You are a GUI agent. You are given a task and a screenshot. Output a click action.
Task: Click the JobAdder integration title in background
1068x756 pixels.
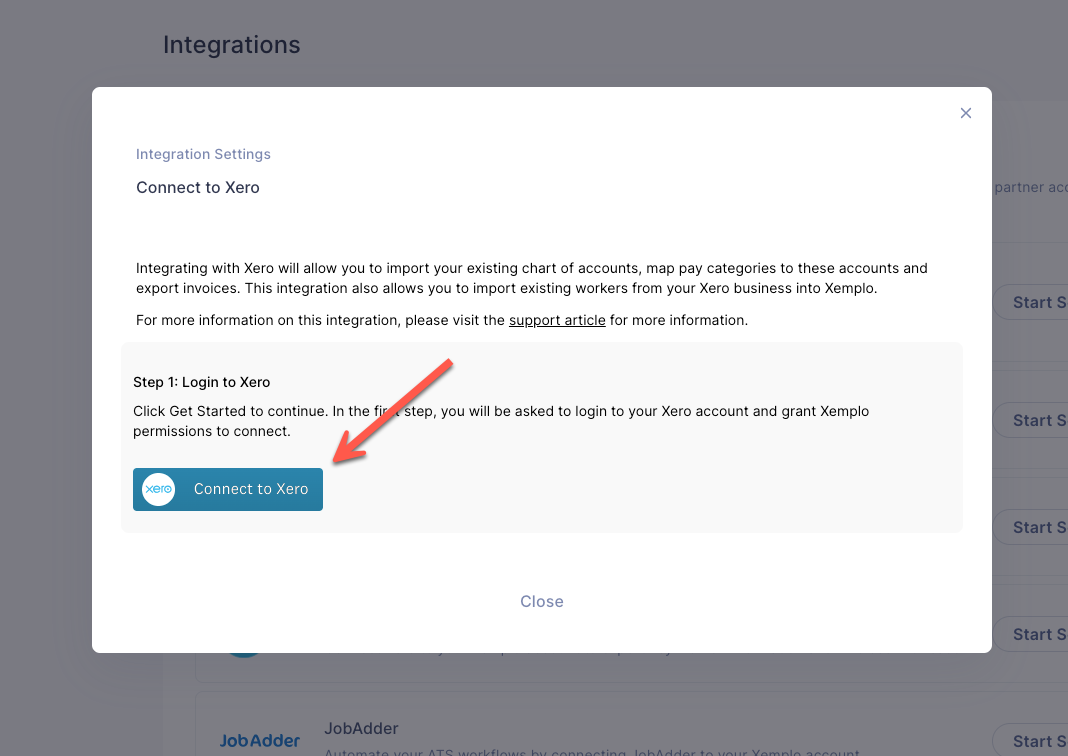[x=361, y=728]
